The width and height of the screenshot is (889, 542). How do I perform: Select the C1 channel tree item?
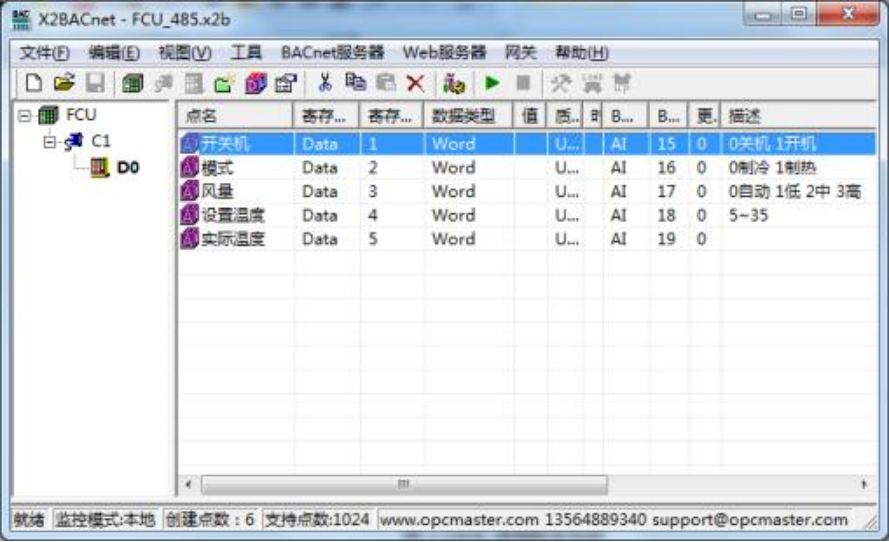[101, 141]
